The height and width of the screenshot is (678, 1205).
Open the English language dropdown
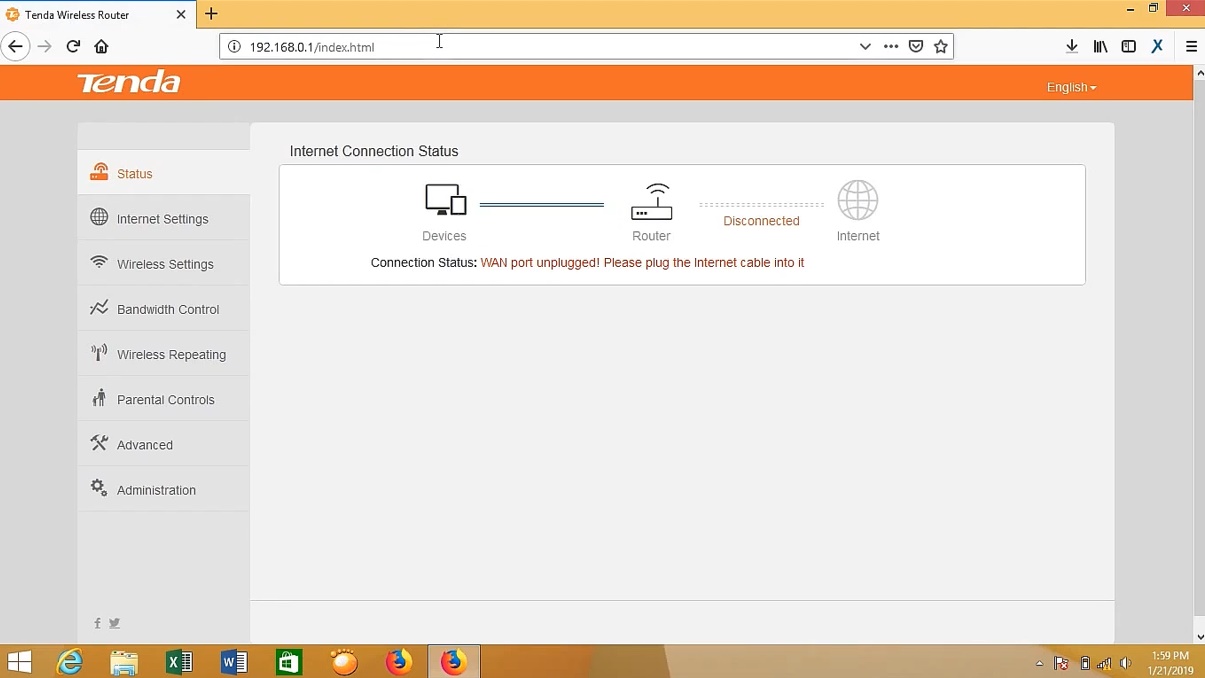1071,87
